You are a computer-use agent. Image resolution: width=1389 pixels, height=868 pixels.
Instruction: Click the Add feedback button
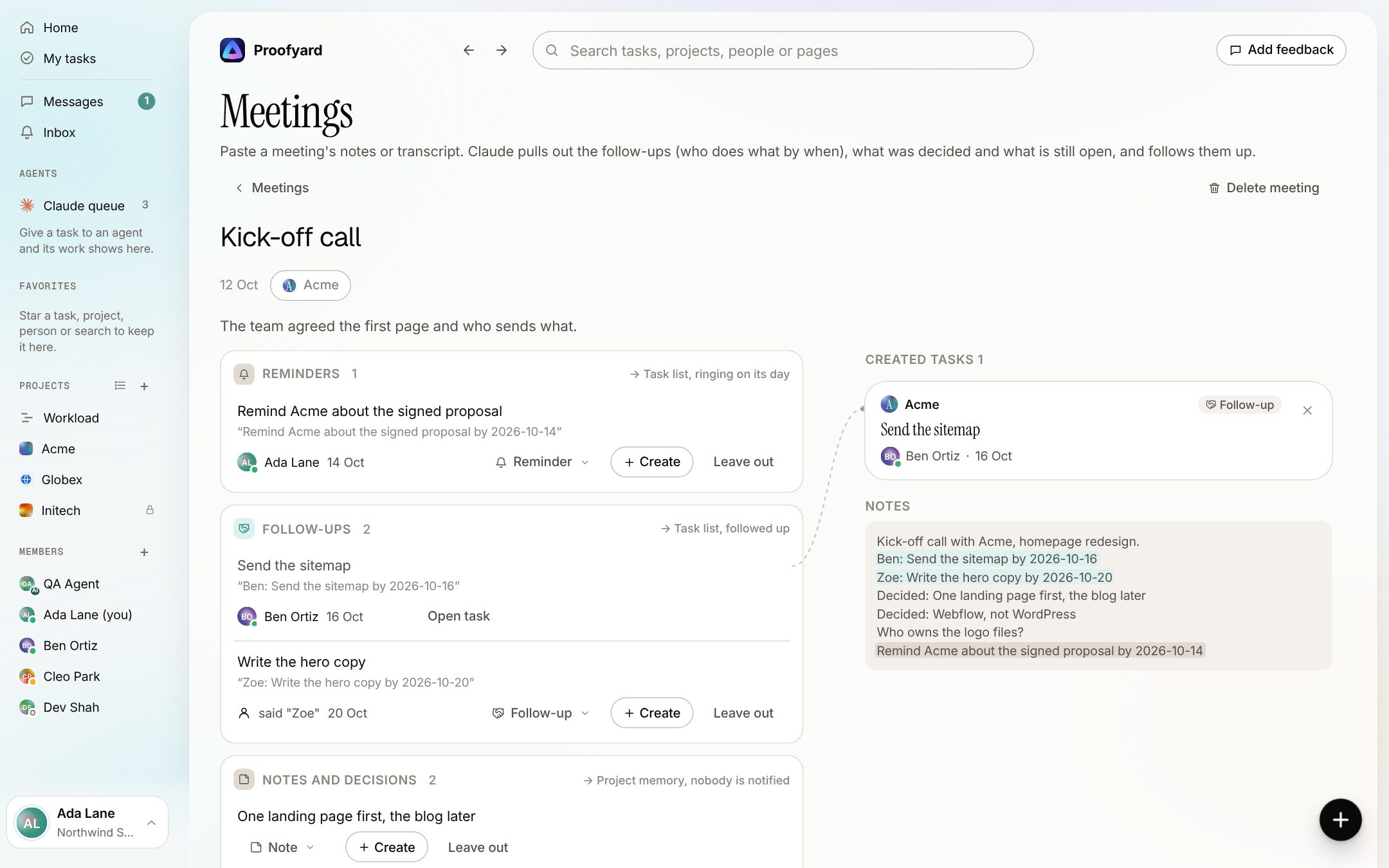point(1281,50)
